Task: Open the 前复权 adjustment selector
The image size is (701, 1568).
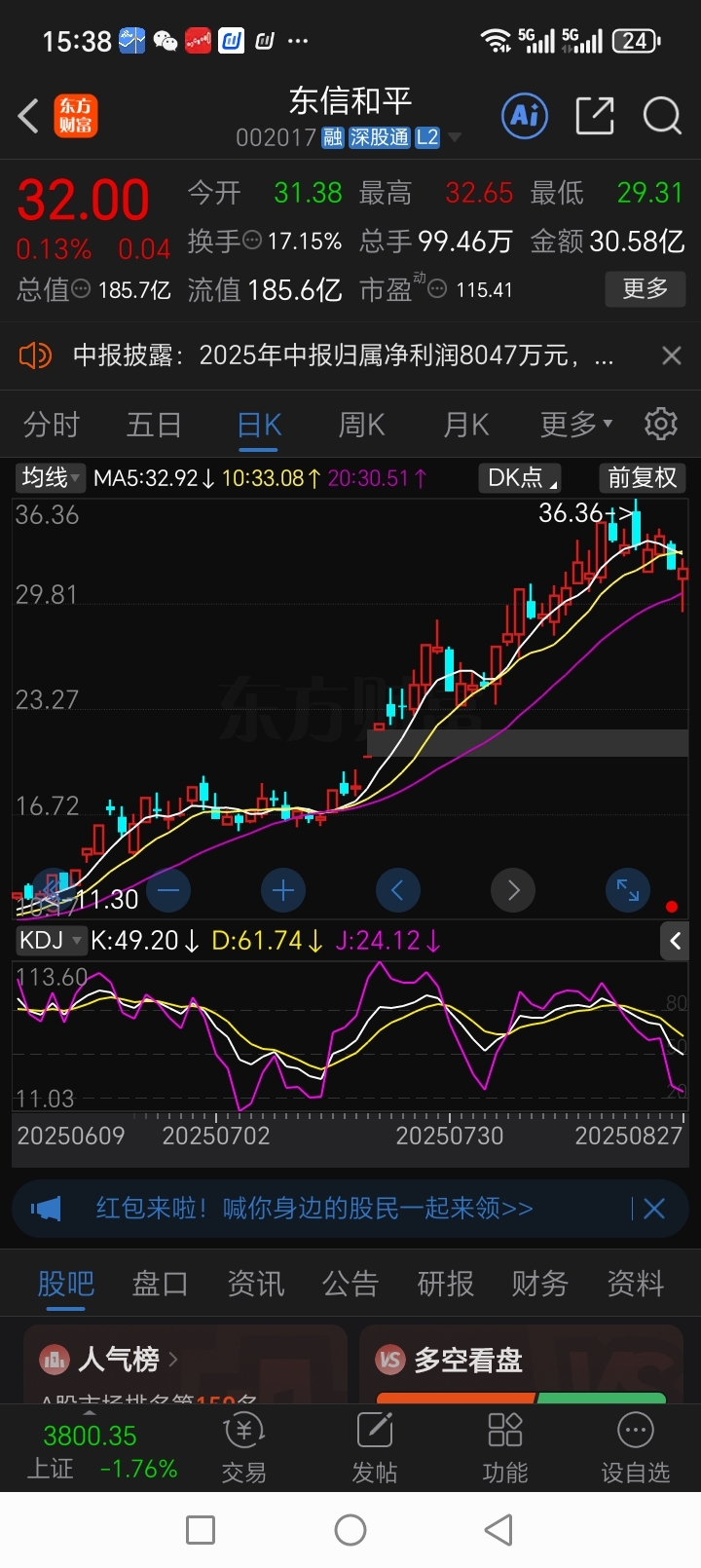Action: coord(642,477)
